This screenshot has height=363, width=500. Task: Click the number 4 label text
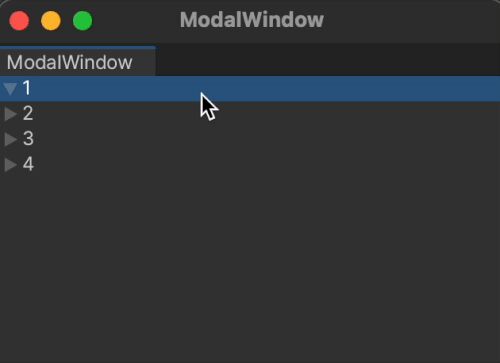[x=28, y=164]
